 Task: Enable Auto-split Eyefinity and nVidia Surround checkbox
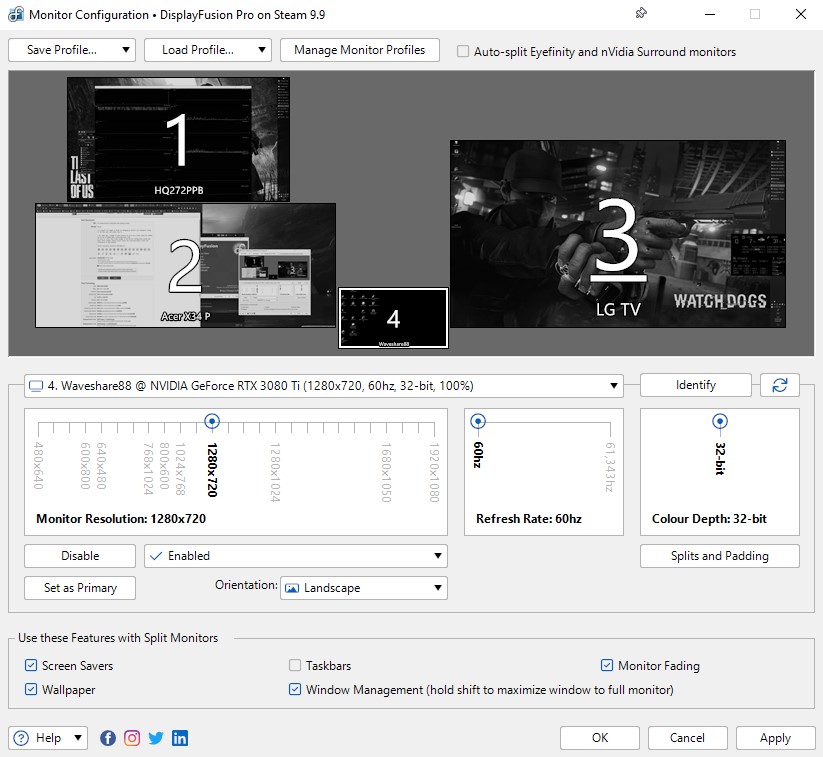pyautogui.click(x=463, y=51)
